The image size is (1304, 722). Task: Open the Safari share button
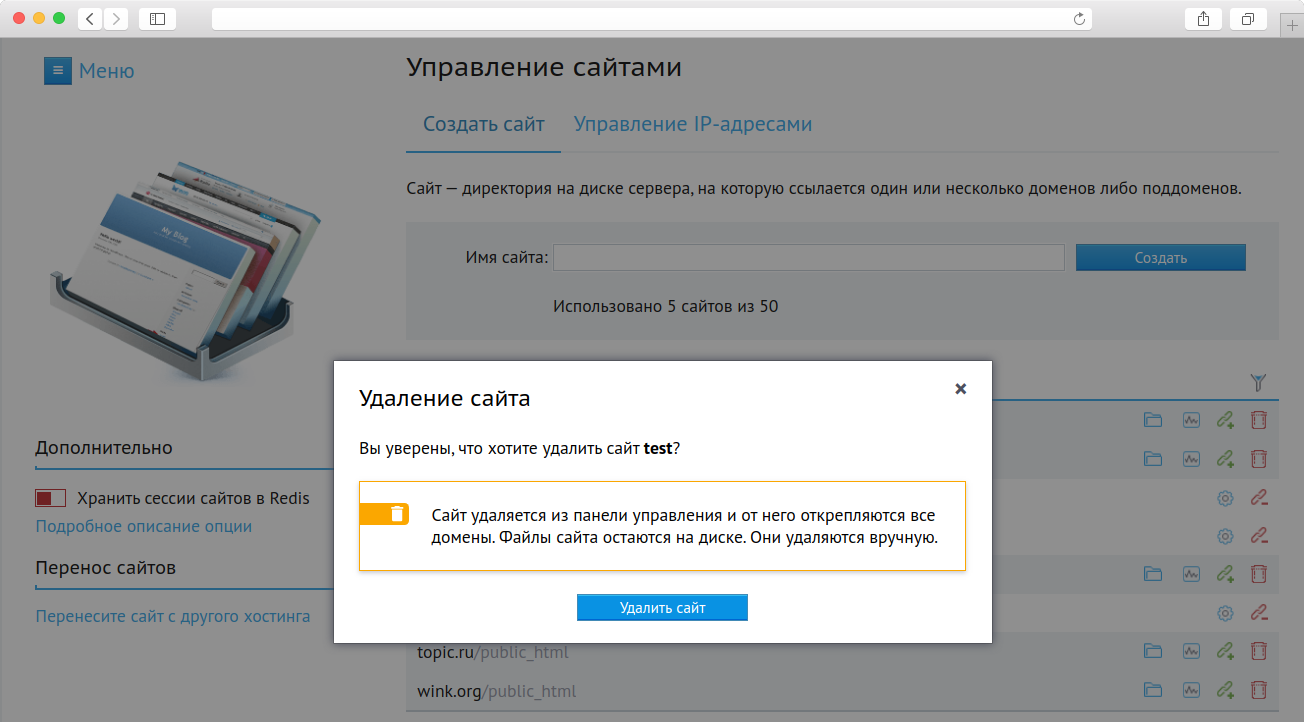pyautogui.click(x=1203, y=18)
